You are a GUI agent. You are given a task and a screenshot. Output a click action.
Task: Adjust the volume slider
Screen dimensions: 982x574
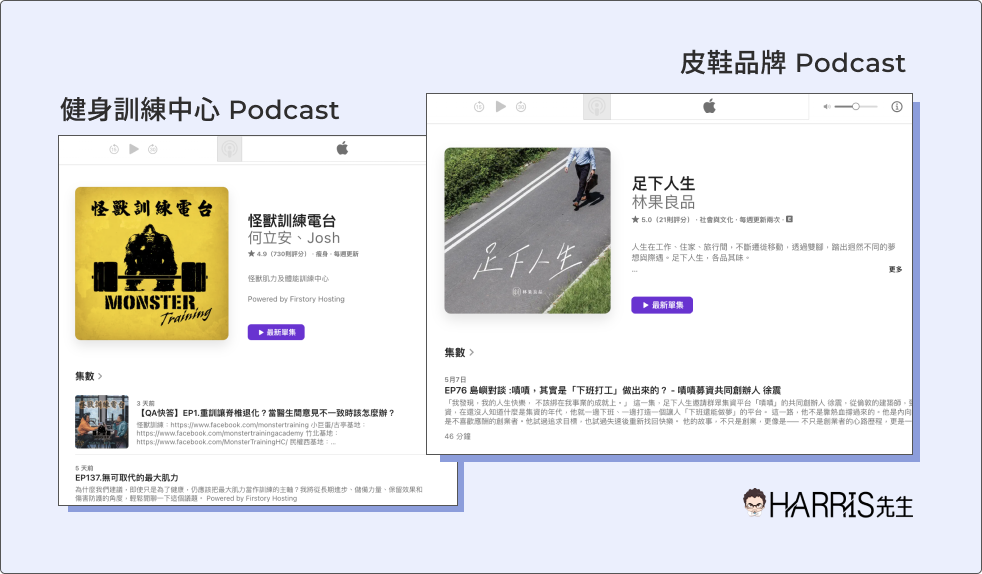[855, 107]
